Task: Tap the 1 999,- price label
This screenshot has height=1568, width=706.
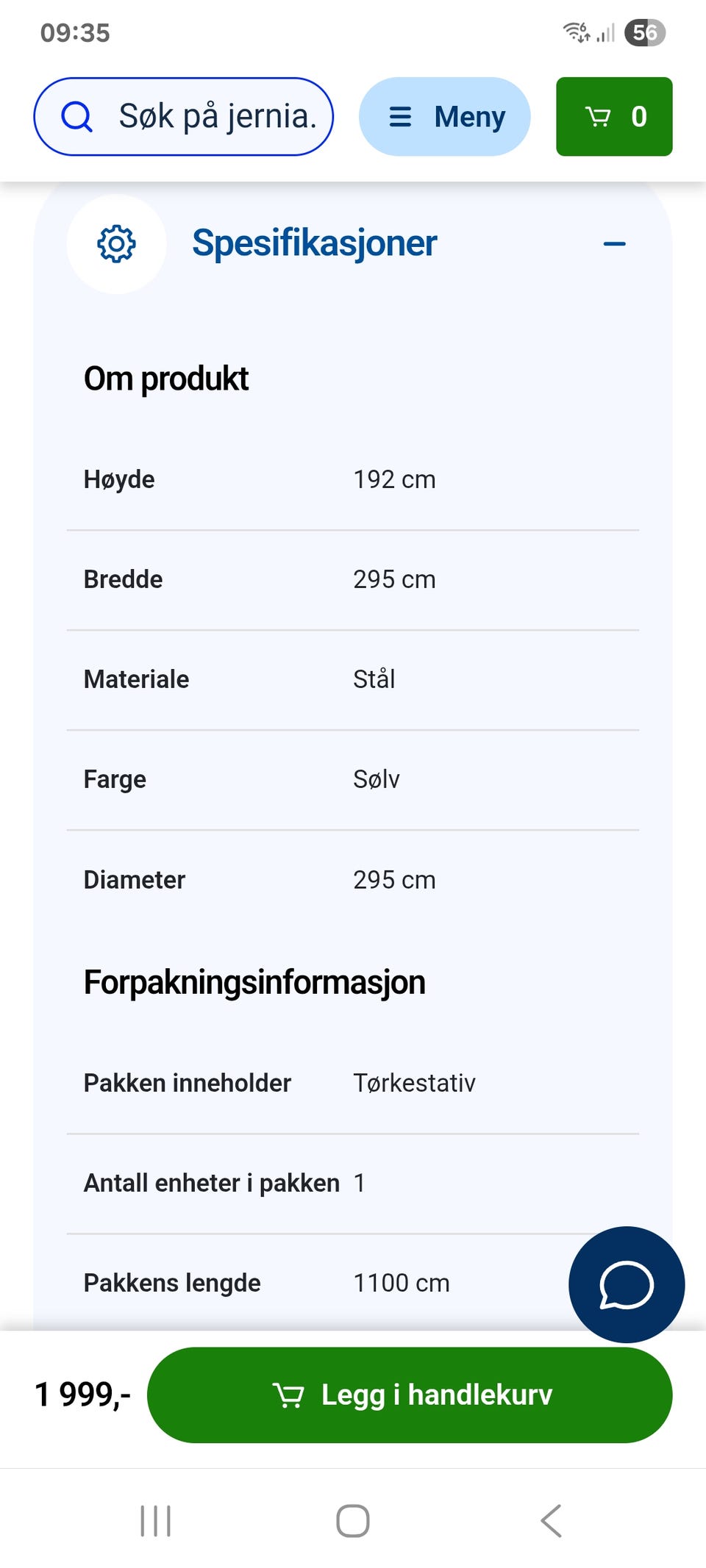Action: tap(83, 1395)
